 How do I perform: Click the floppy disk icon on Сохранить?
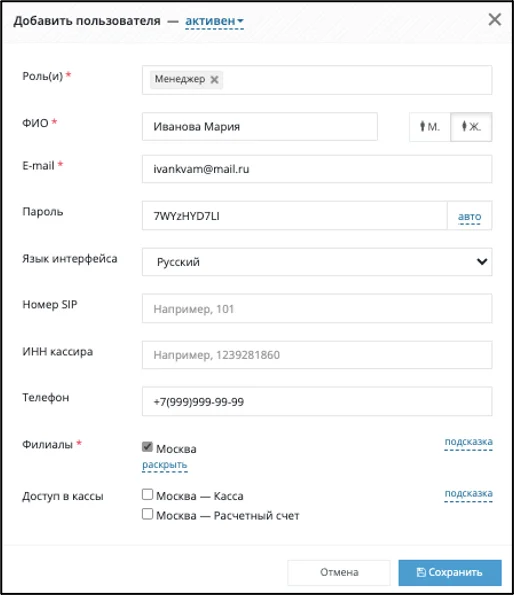pos(421,572)
